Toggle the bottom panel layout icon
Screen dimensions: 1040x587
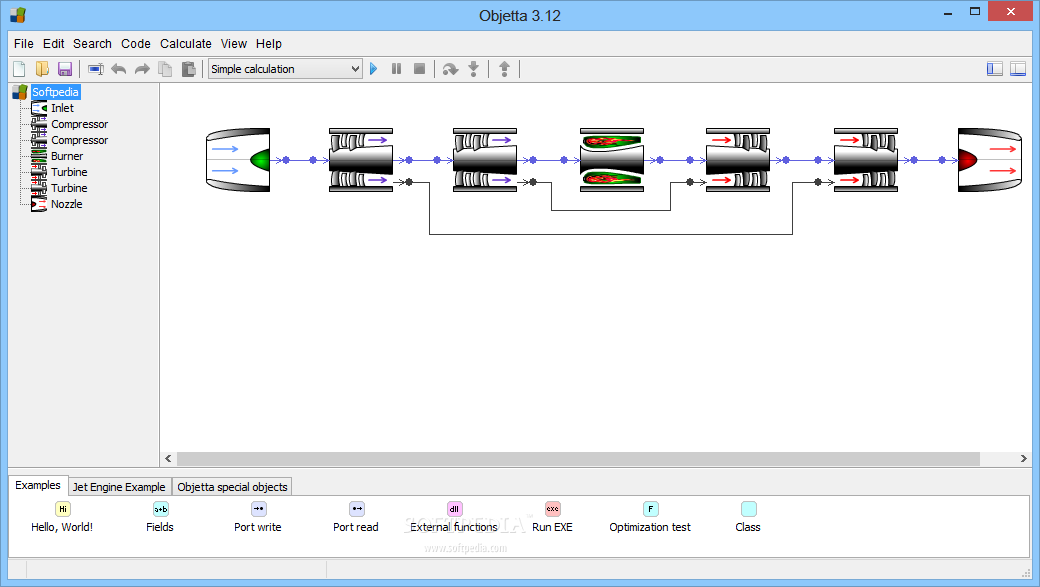point(1018,69)
